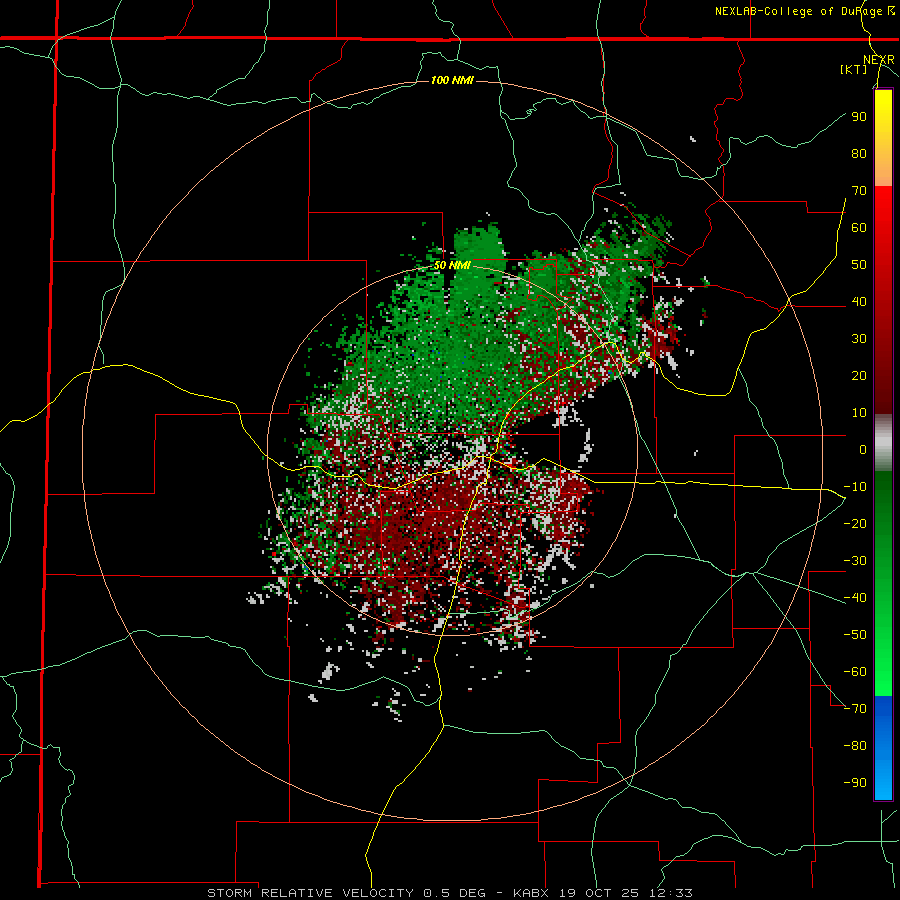Click the NEXR label above the color scale
This screenshot has height=900, width=900.
(x=879, y=60)
